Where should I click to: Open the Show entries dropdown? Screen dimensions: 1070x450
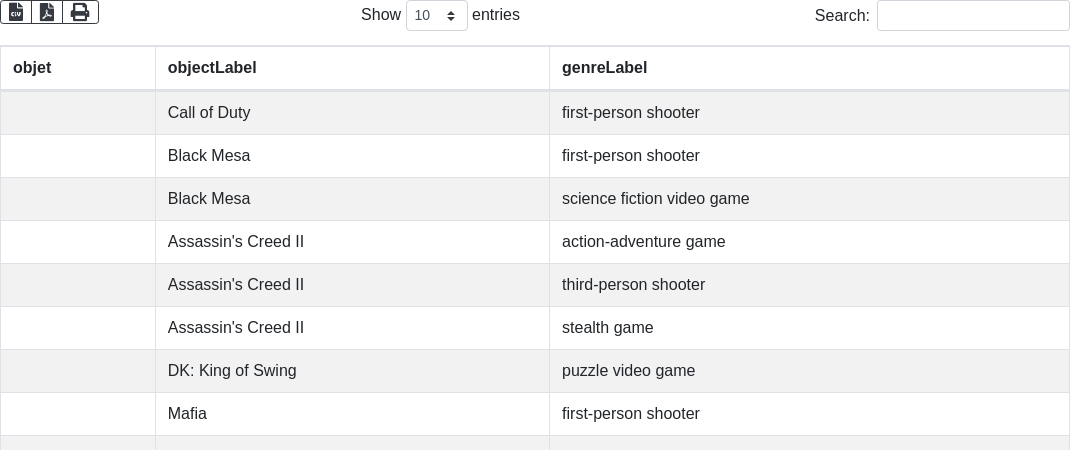click(x=436, y=15)
